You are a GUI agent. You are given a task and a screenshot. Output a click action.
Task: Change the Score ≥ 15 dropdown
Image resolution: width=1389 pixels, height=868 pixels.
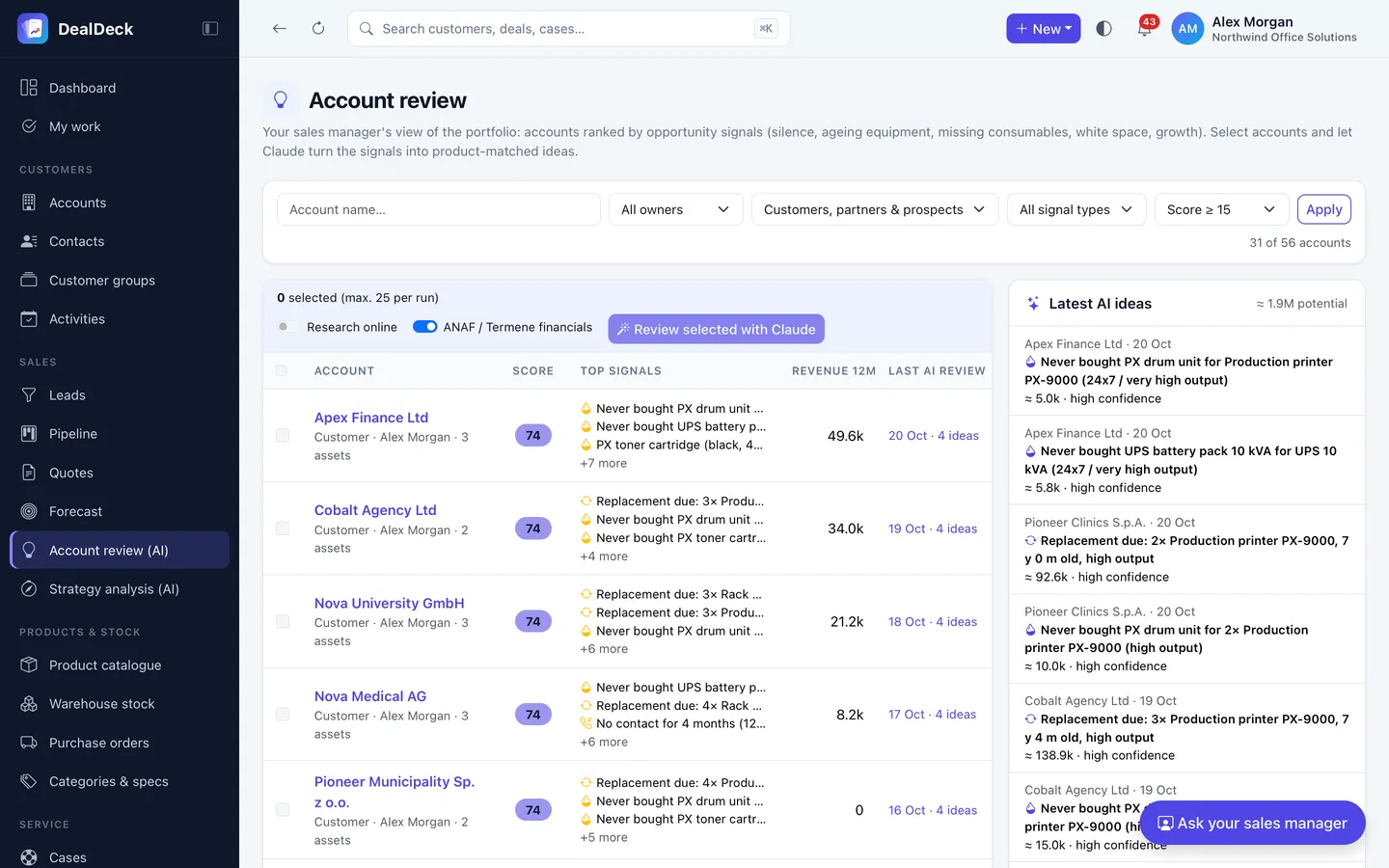point(1221,209)
